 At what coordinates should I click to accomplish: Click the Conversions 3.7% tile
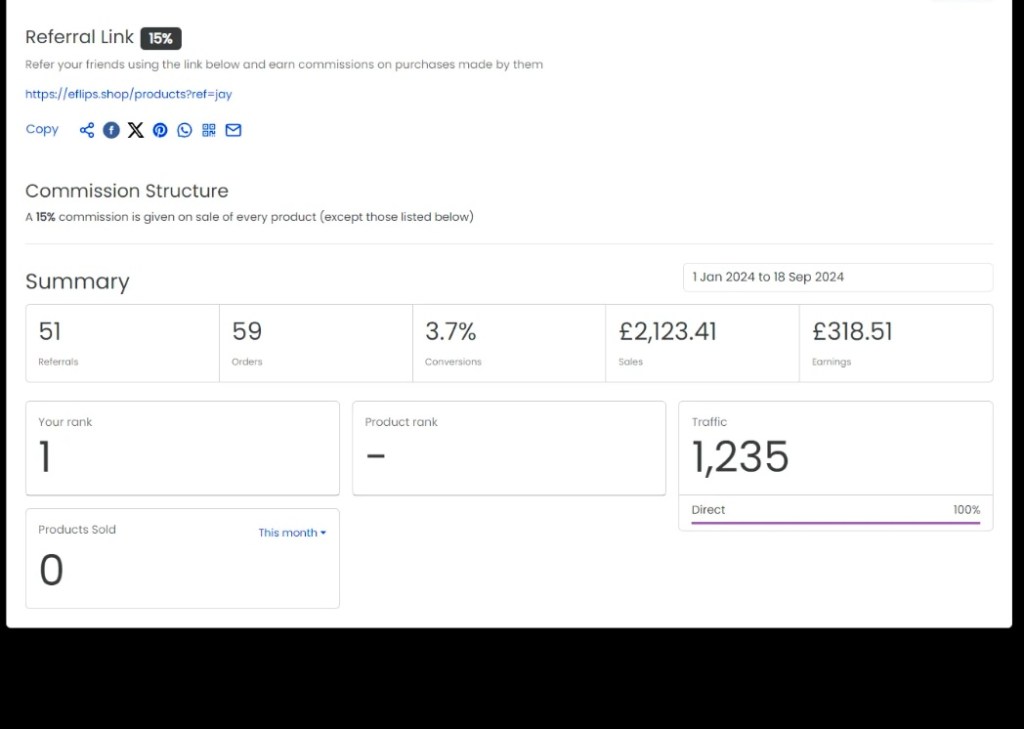[508, 343]
